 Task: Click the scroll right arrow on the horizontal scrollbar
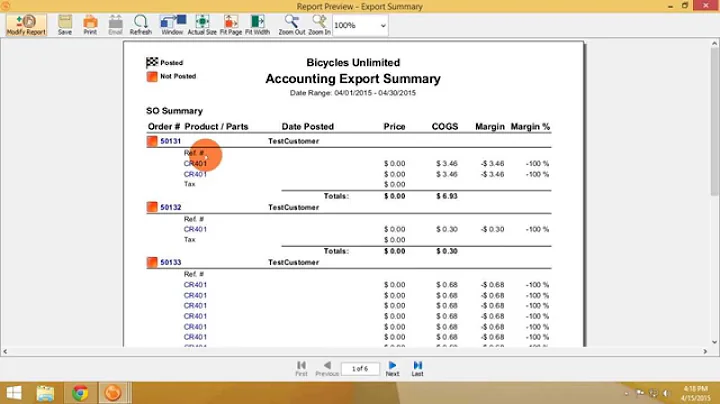[705, 352]
